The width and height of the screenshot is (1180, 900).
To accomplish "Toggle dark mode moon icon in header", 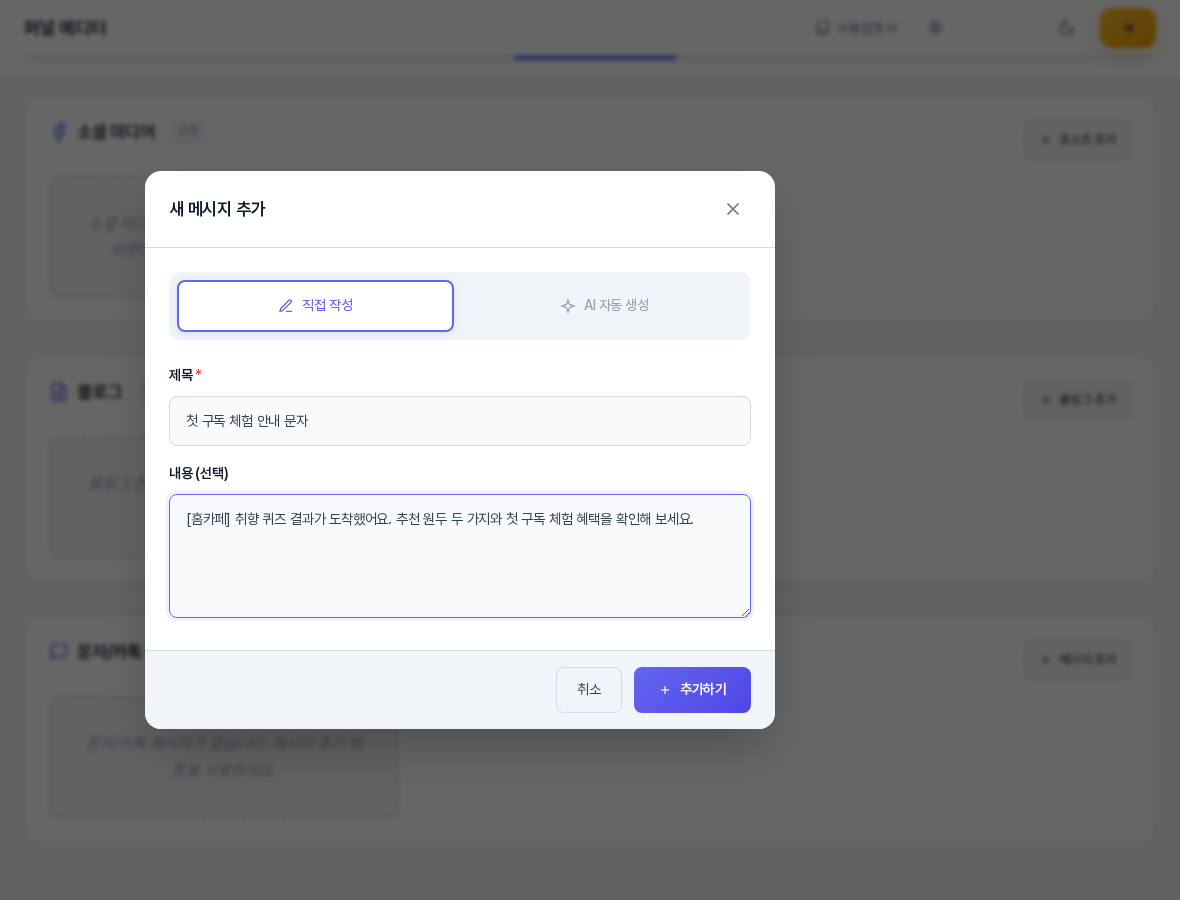I will (1066, 29).
